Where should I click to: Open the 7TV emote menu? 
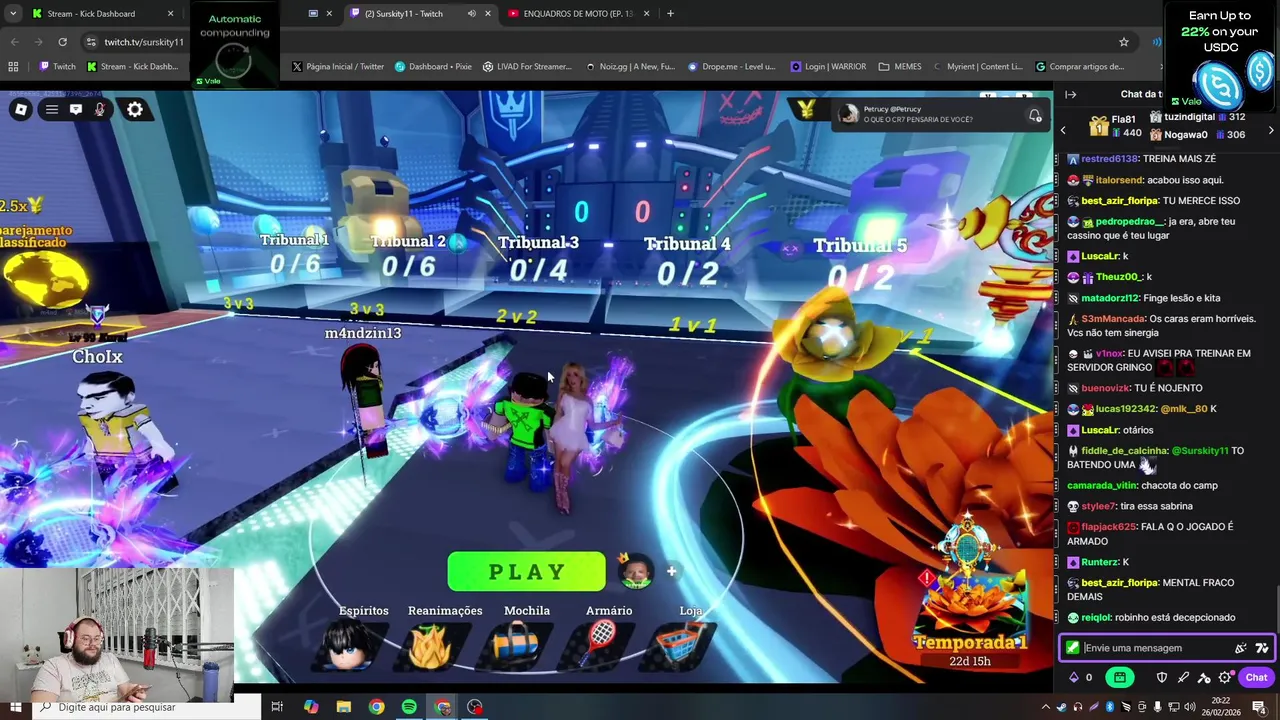(1262, 648)
